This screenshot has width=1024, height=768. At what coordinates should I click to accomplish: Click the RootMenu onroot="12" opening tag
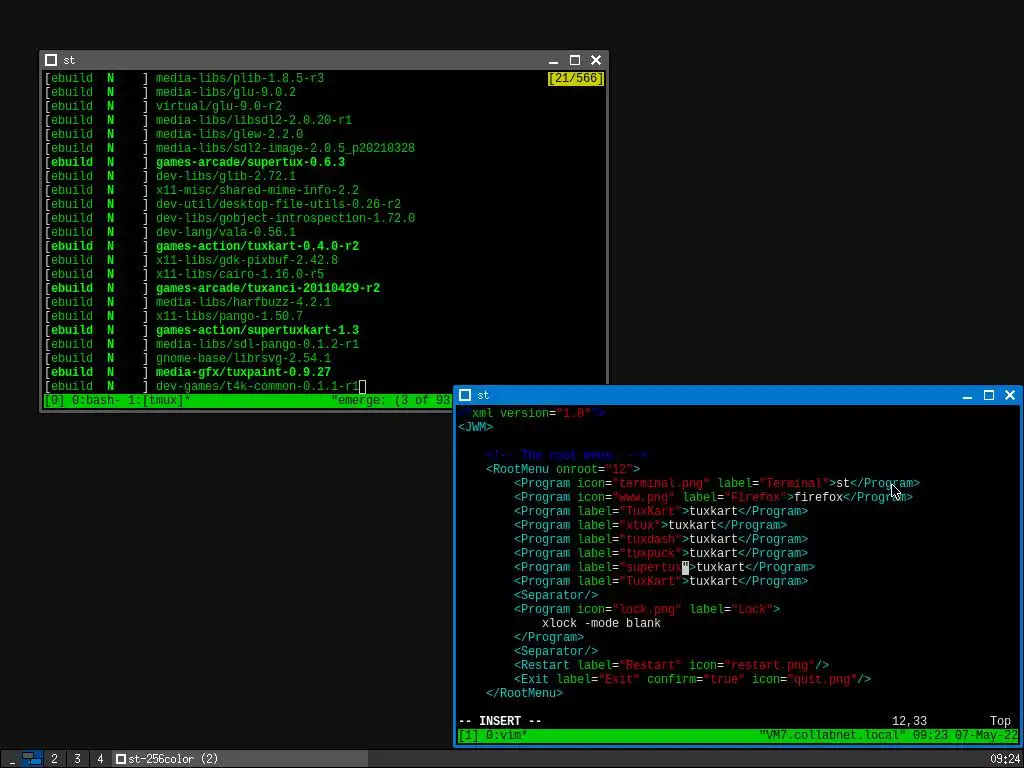tap(563, 469)
